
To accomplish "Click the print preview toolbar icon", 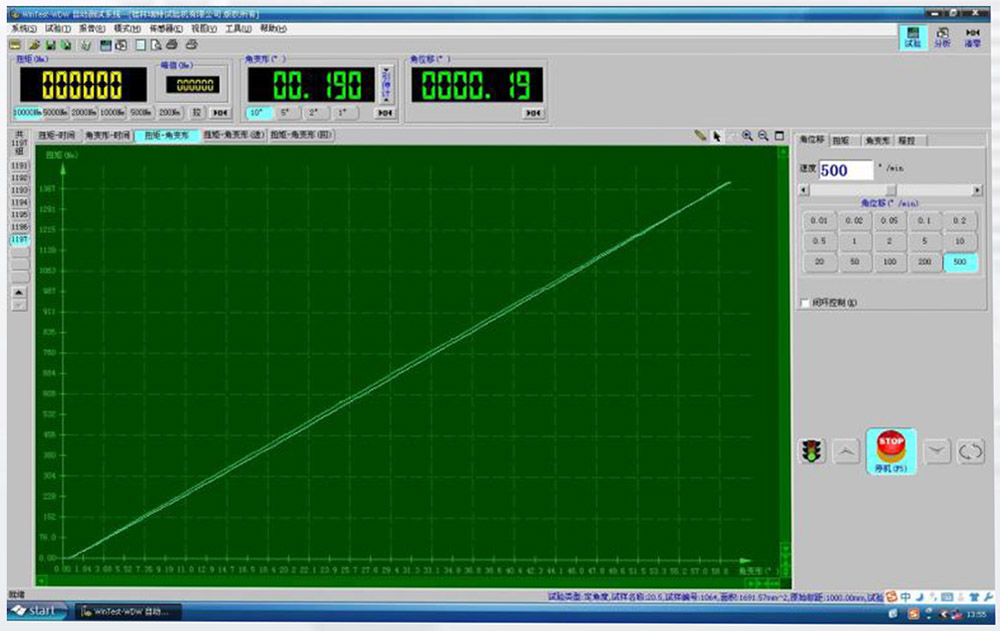I will [x=156, y=45].
